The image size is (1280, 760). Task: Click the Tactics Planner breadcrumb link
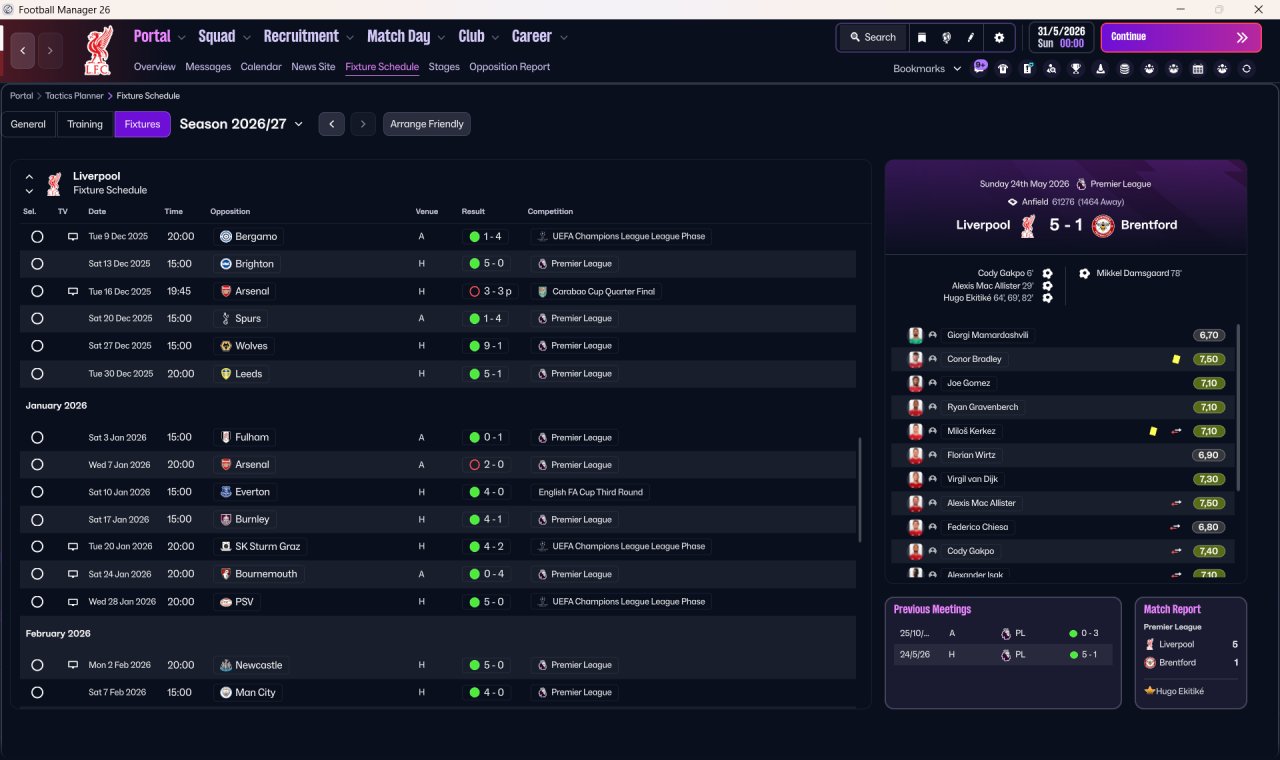pyautogui.click(x=74, y=96)
